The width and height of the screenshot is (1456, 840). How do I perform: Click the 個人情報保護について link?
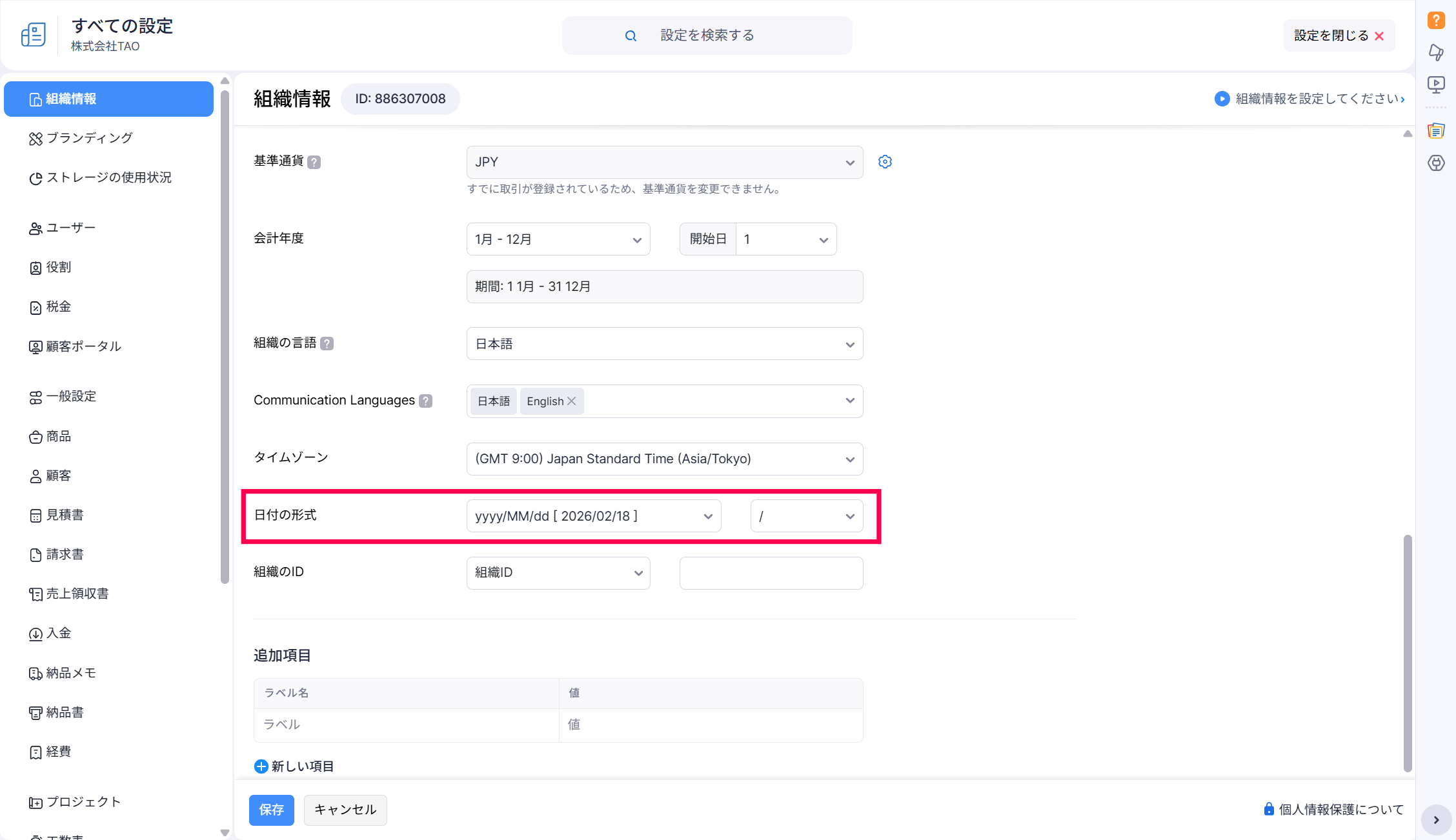[x=1340, y=810]
